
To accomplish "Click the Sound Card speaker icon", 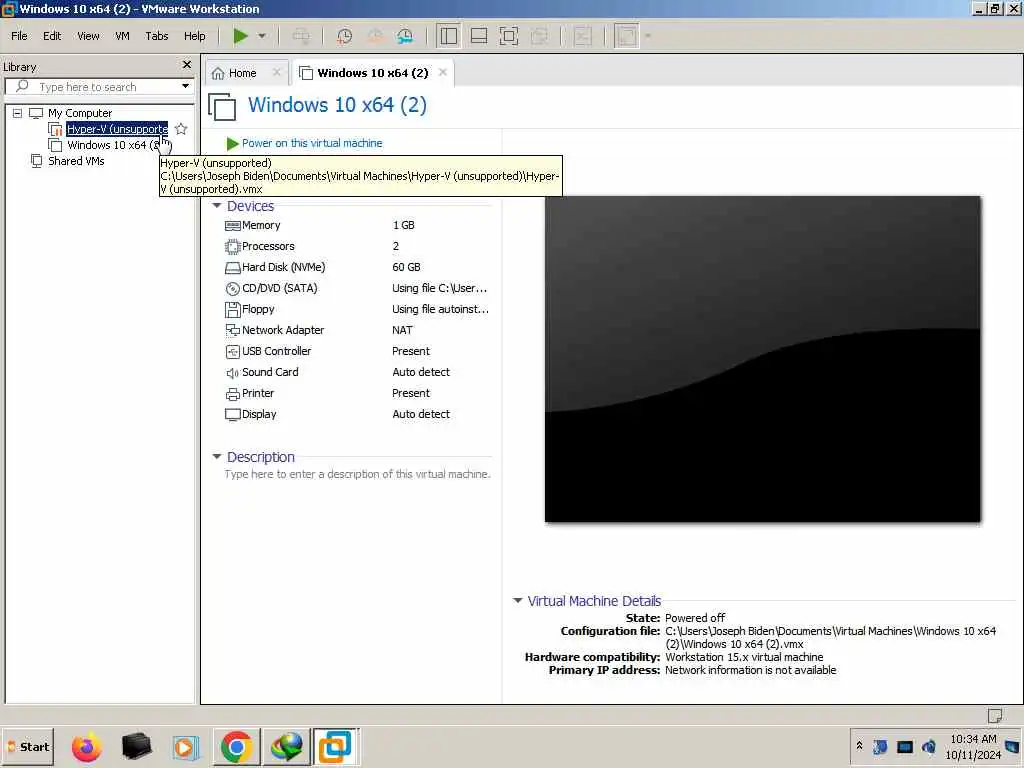I will (232, 373).
